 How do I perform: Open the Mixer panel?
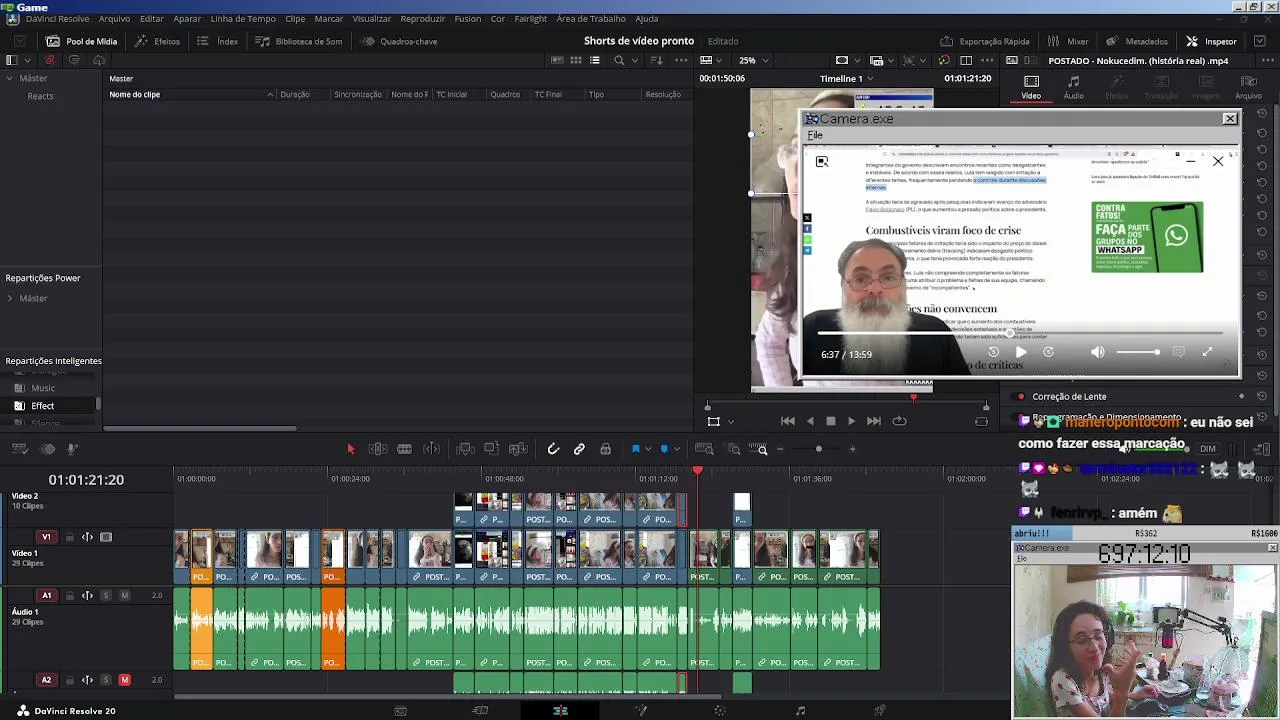(1068, 41)
